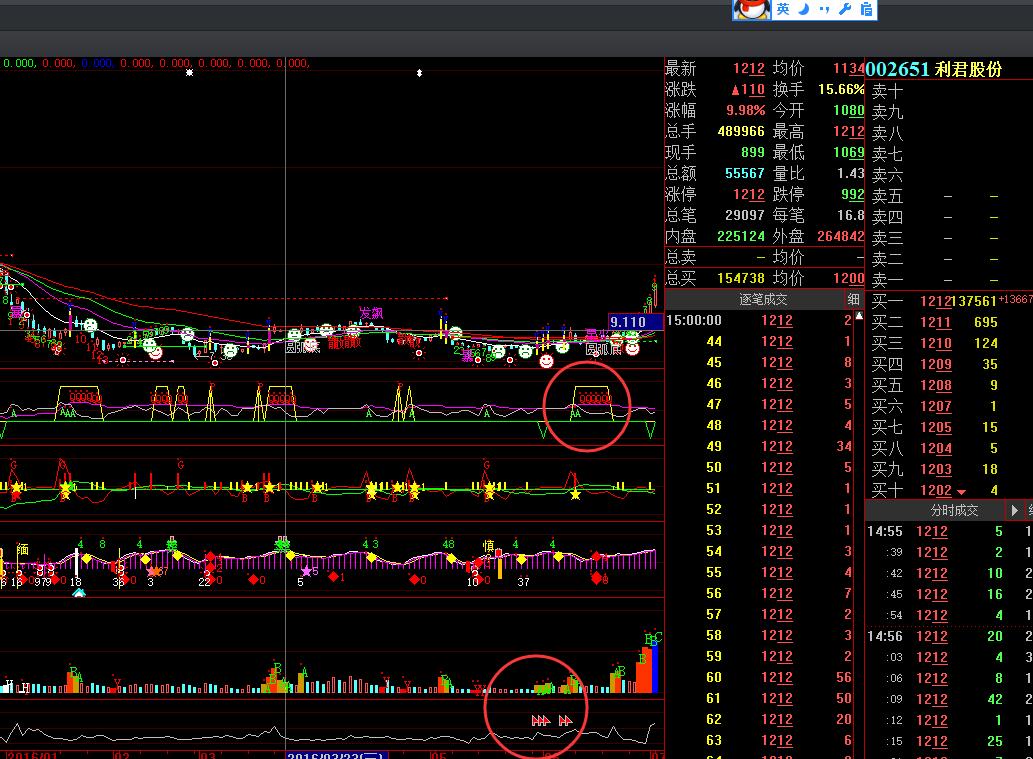
Task: Select the 分时成交 panel header
Action: [x=954, y=510]
